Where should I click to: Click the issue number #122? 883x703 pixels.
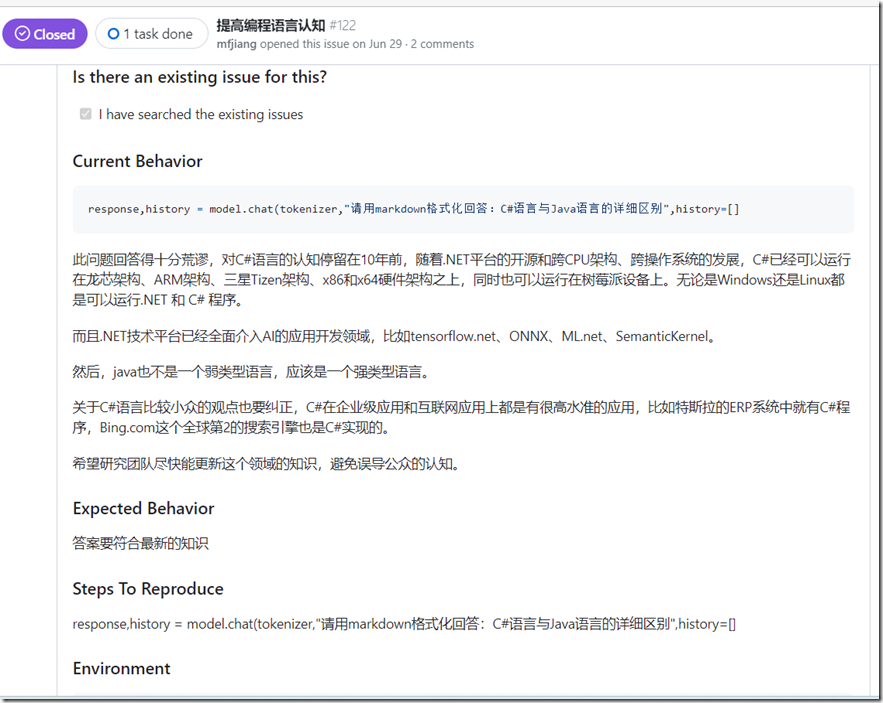point(342,25)
